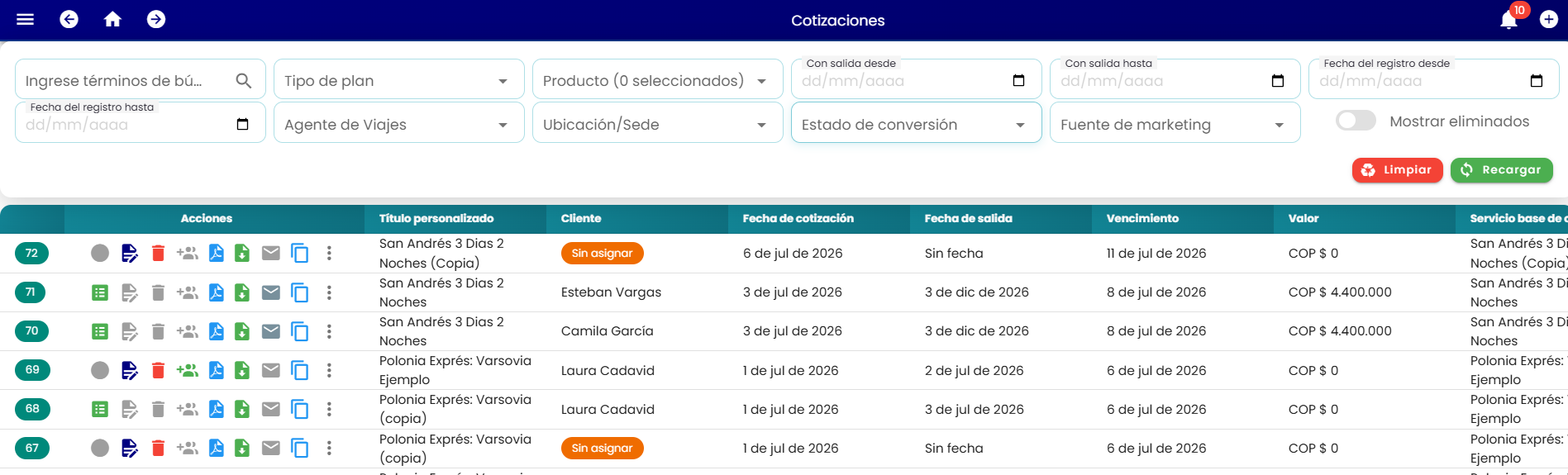This screenshot has height=475, width=1568.
Task: Open PDF of quotation 71
Action: [x=216, y=292]
